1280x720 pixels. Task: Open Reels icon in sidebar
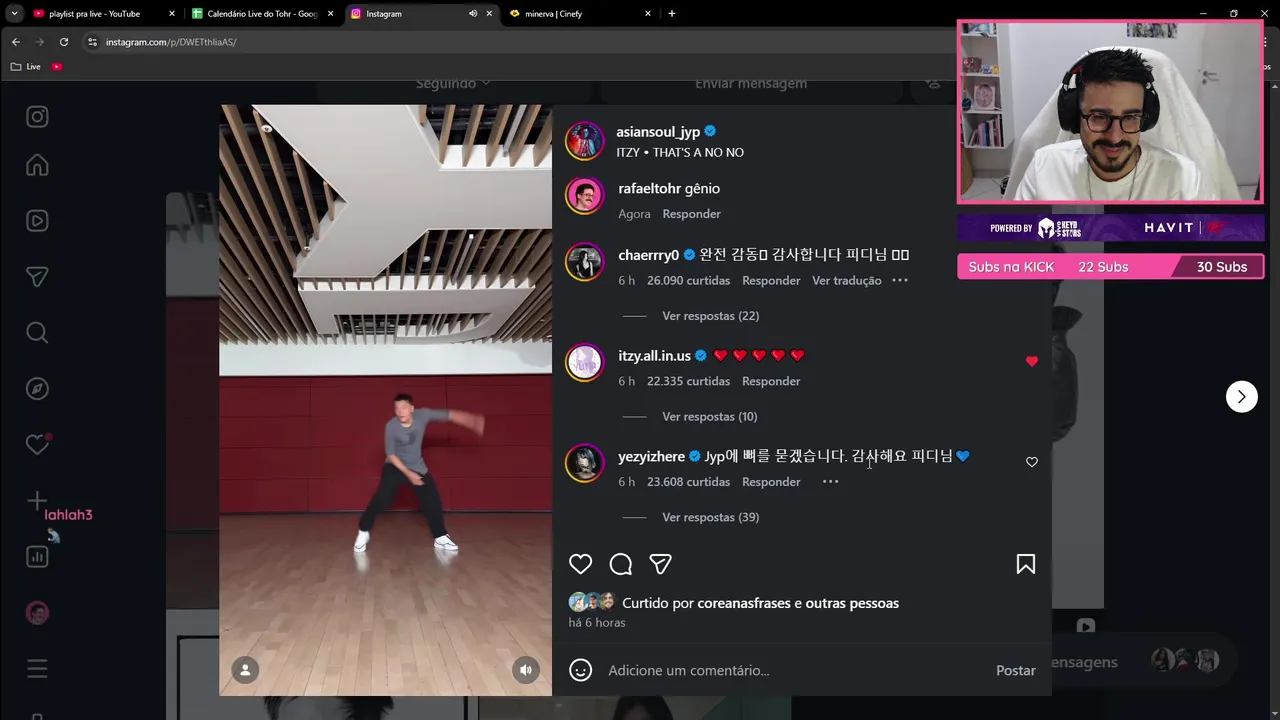click(37, 221)
